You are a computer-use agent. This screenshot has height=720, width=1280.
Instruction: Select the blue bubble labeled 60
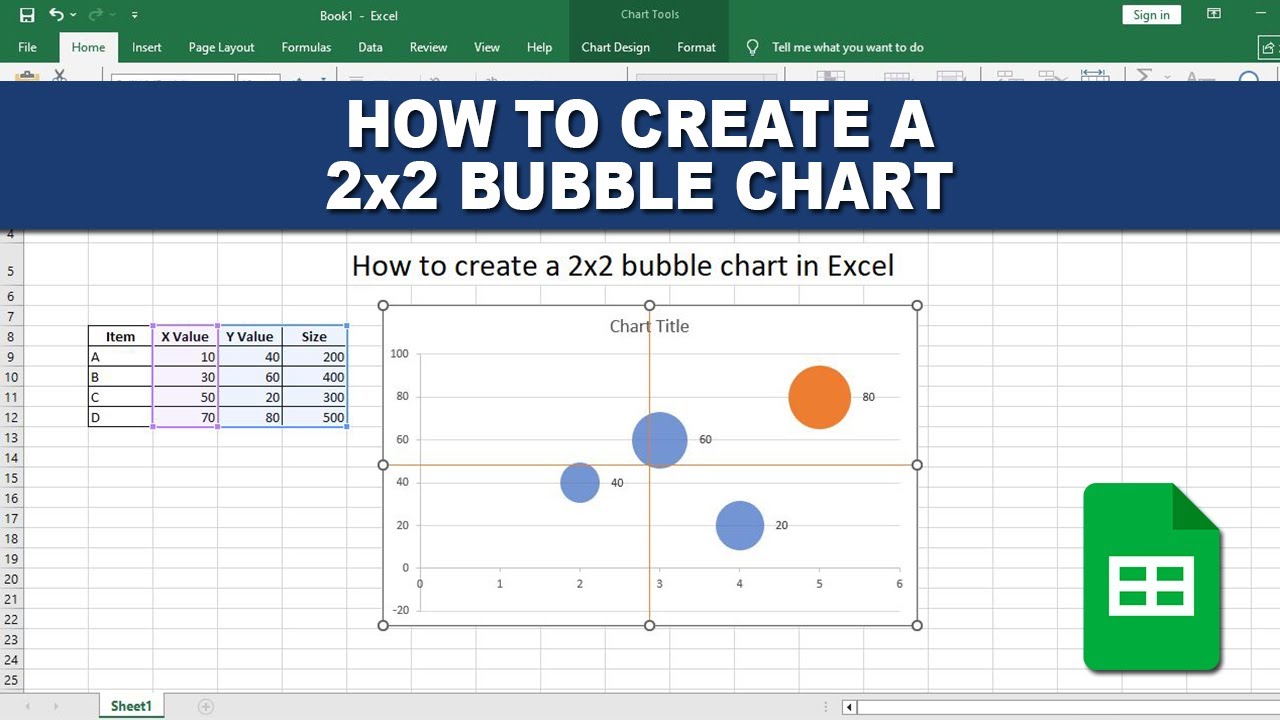tap(660, 440)
